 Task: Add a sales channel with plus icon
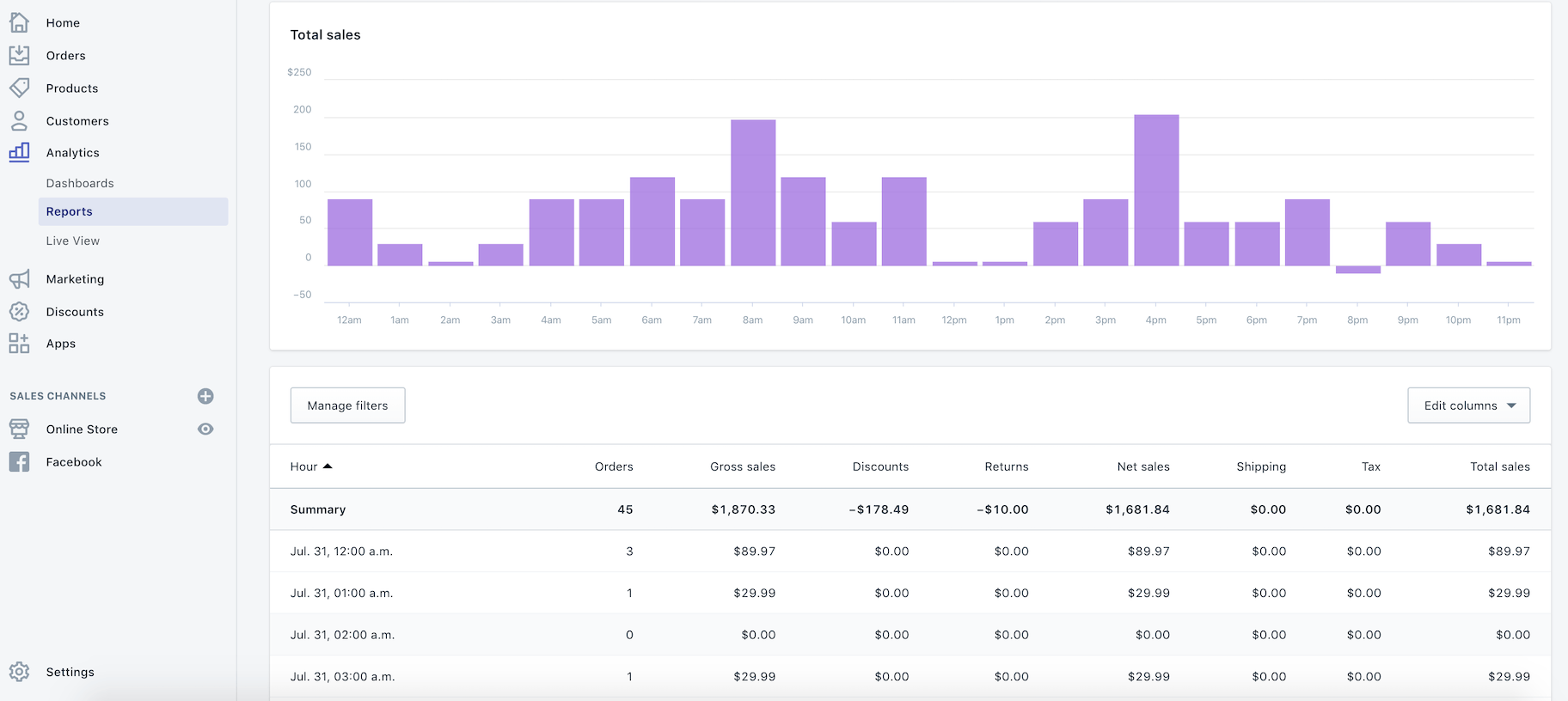(x=205, y=396)
